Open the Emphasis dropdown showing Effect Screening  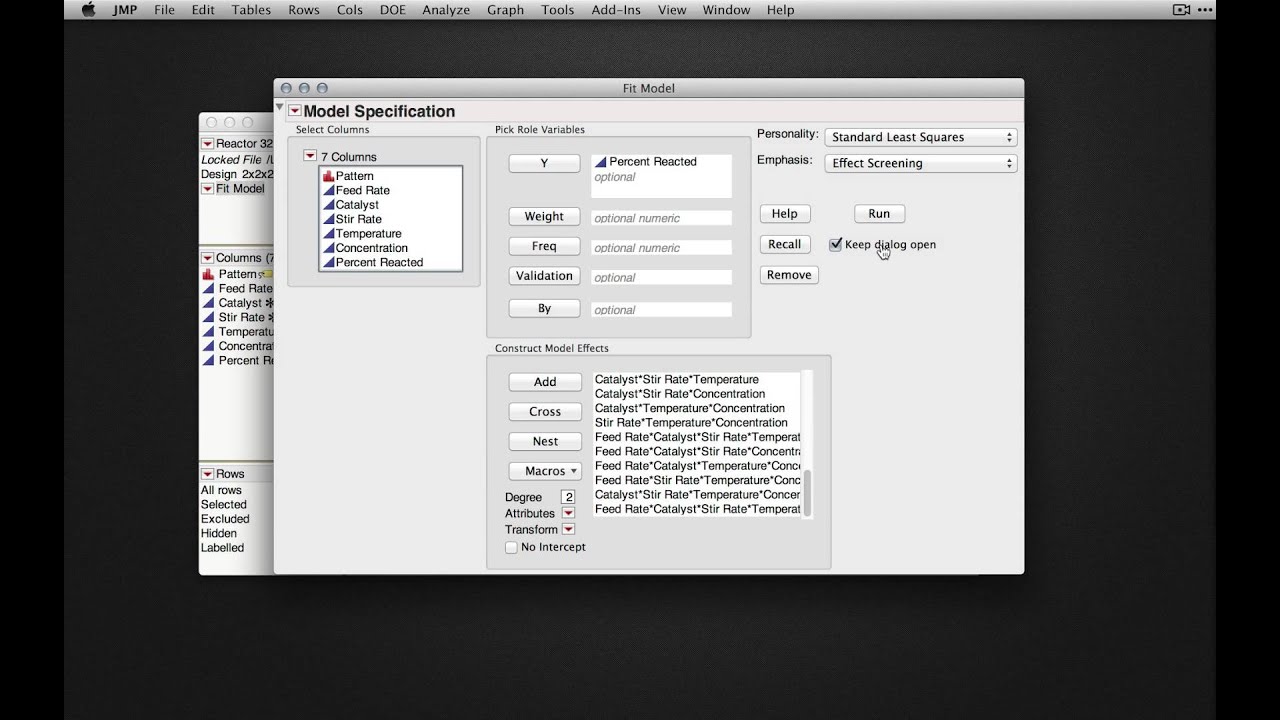point(920,163)
